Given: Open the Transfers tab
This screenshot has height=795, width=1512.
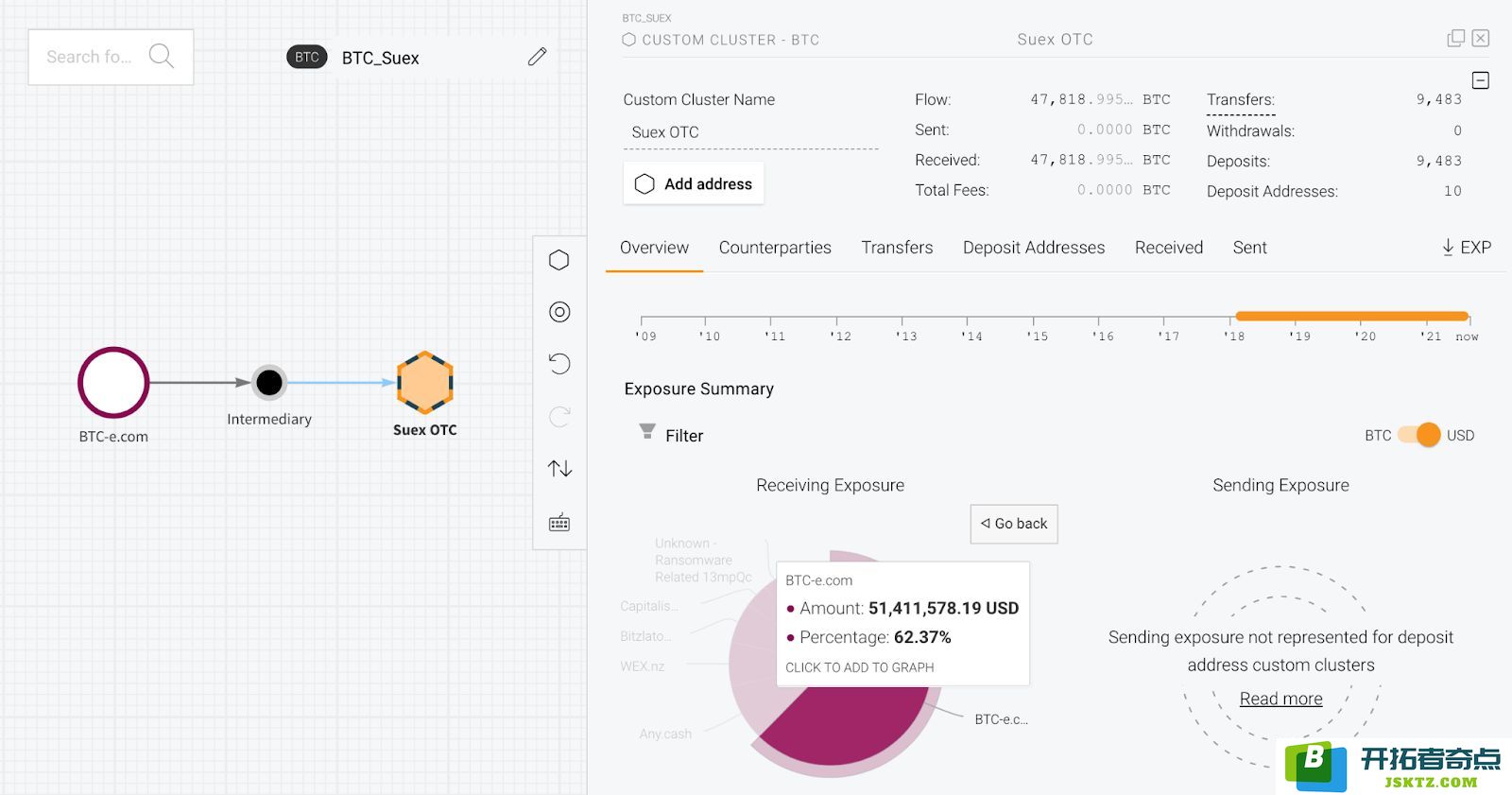Looking at the screenshot, I should pos(897,248).
